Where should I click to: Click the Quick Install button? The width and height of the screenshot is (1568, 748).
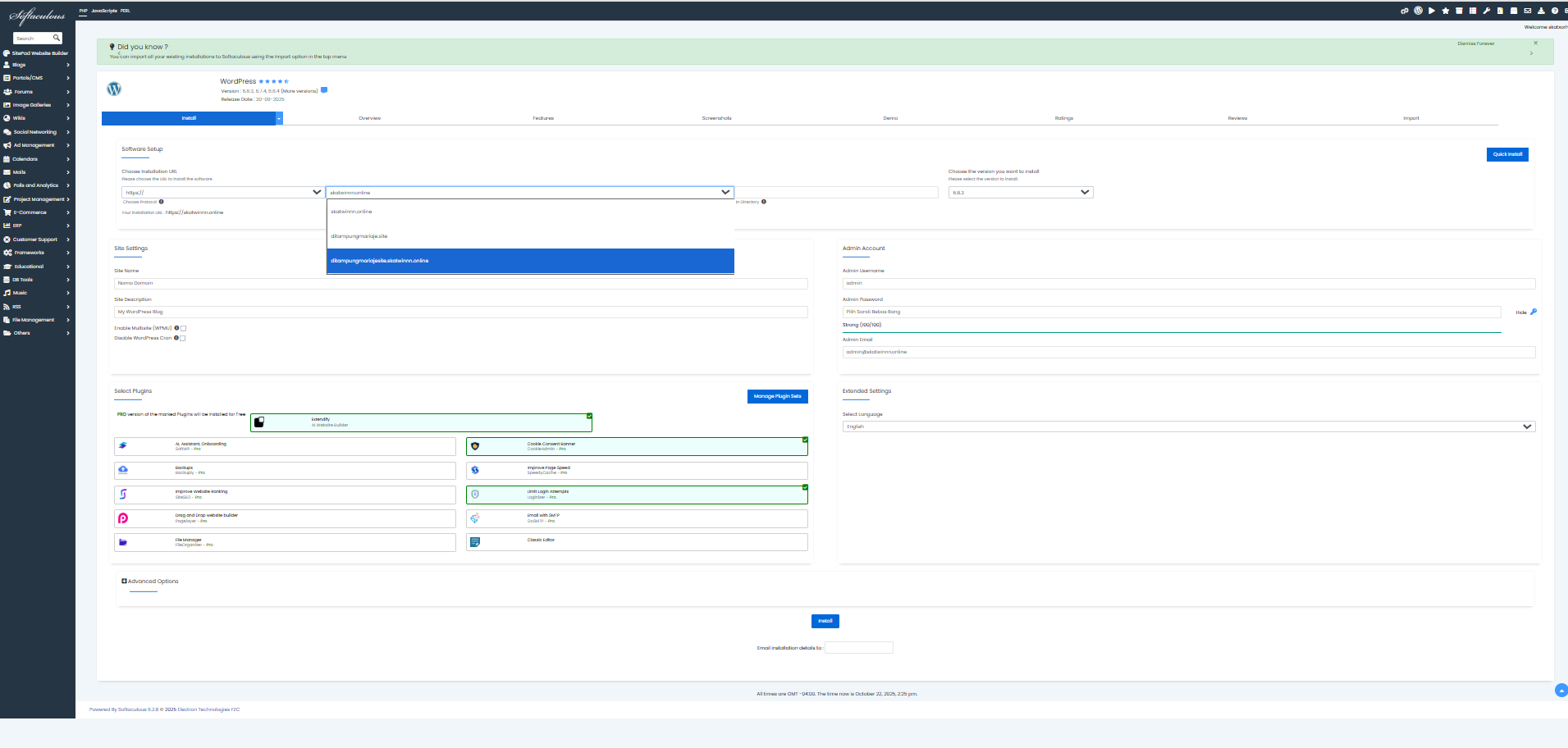click(1506, 154)
